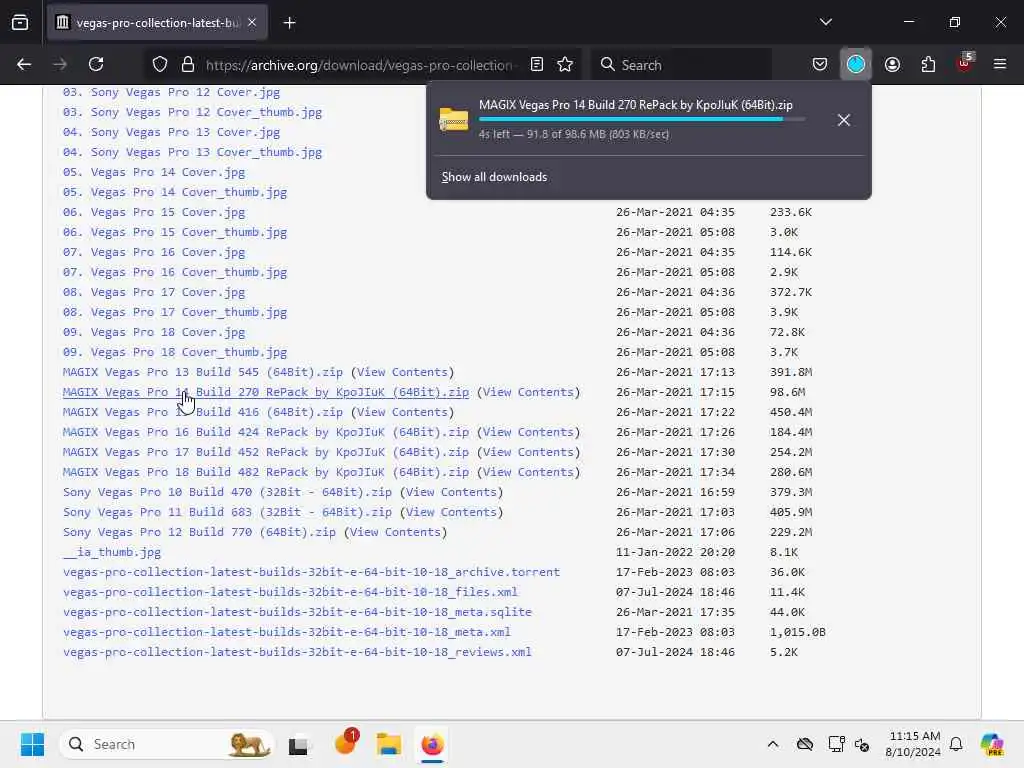Image resolution: width=1024 pixels, height=768 pixels.
Task: Download Sony Vegas Pro 12 Build 770 zip
Action: [x=199, y=532]
